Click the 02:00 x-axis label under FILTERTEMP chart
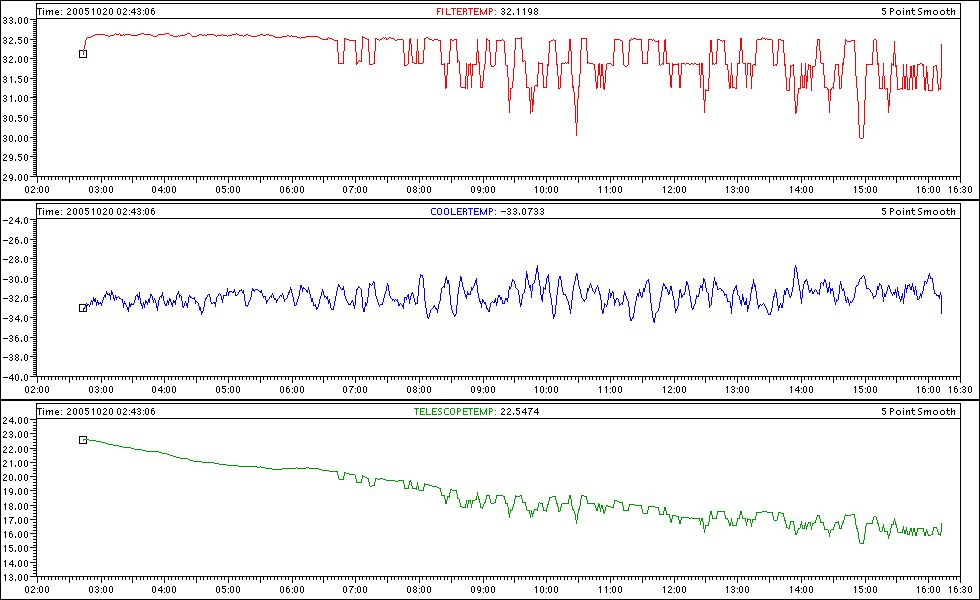980x600 pixels. (37, 189)
